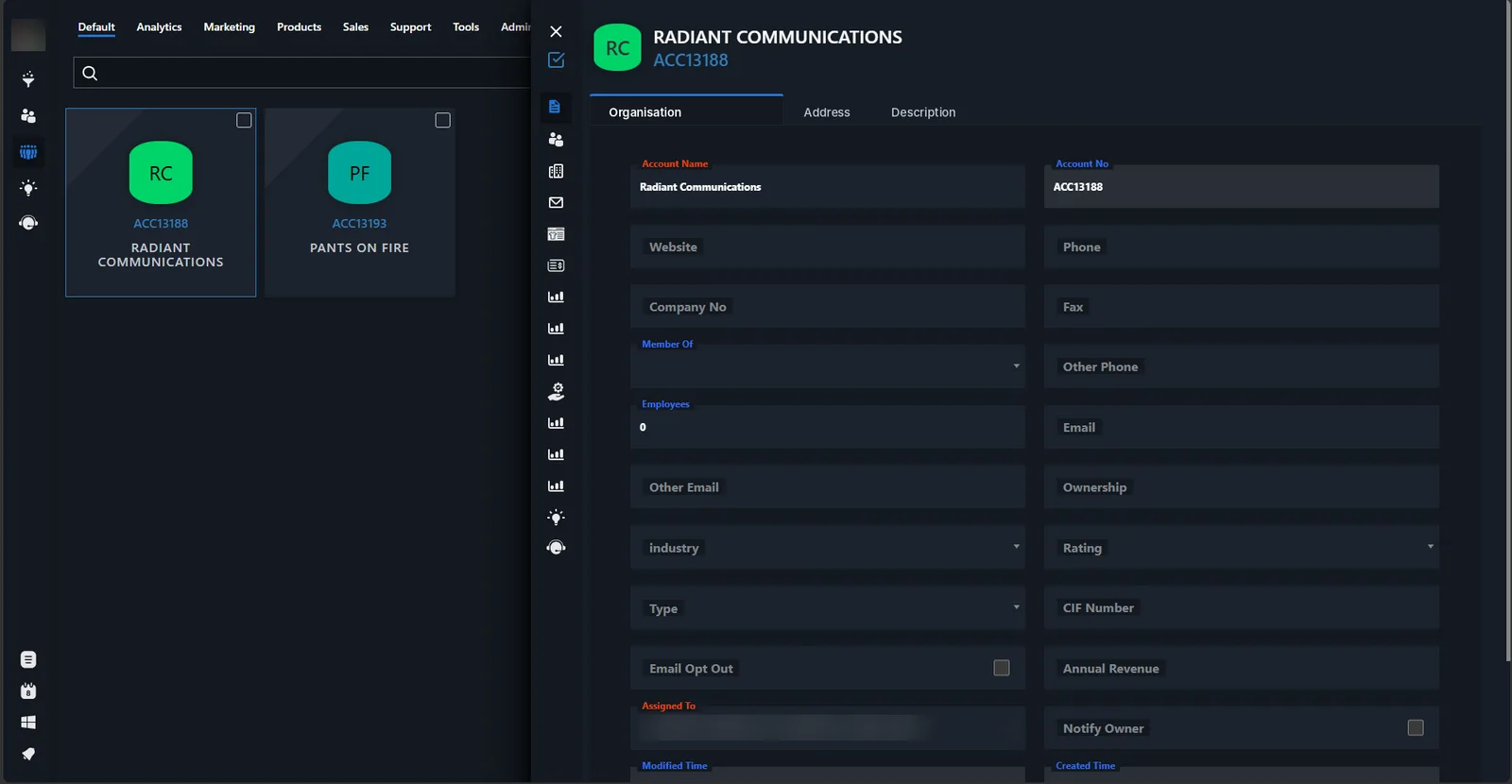Screen dimensions: 1512x784
Task: Open the calendar icon in the main sidebar
Action: coord(28,690)
